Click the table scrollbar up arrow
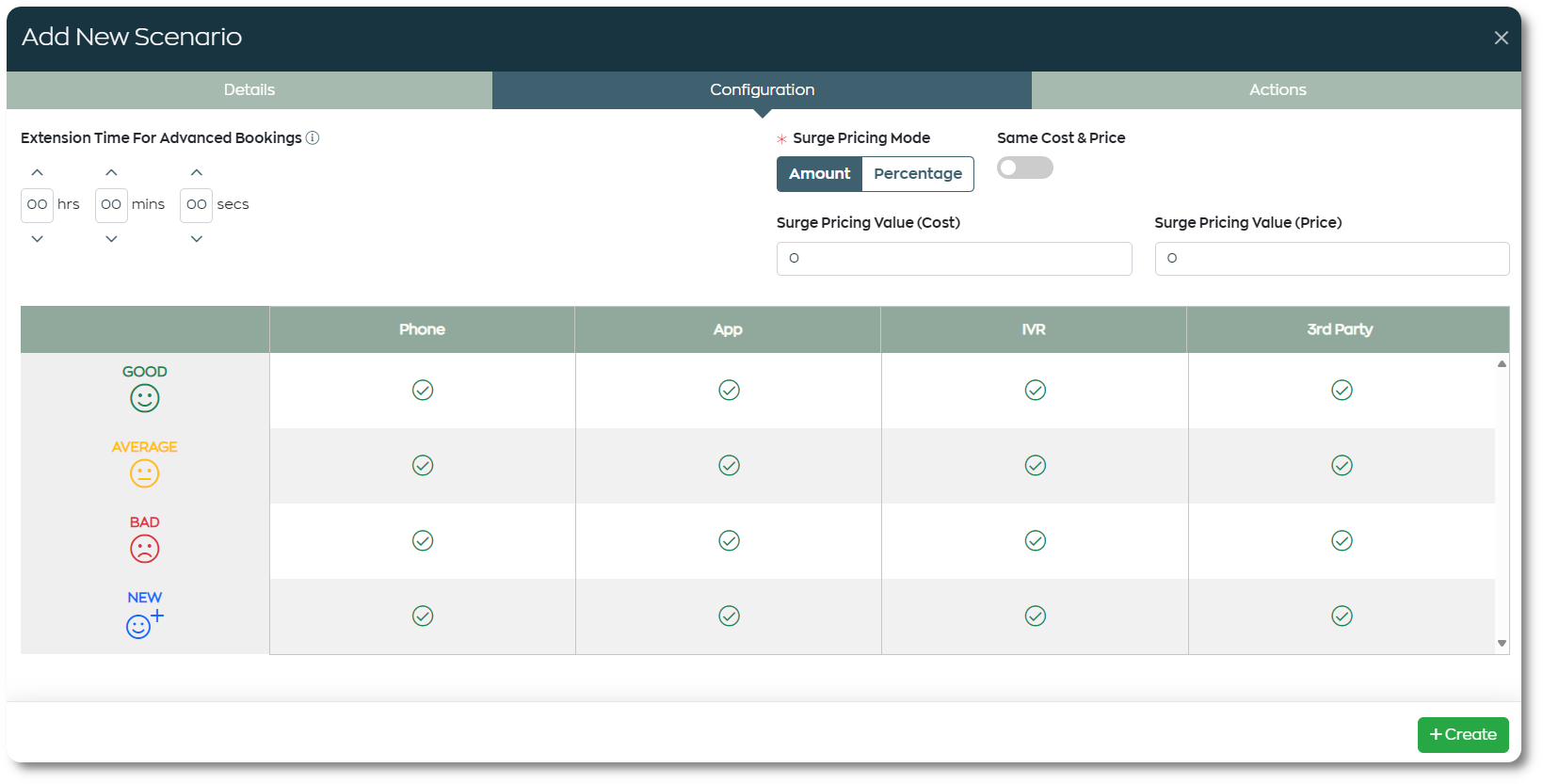1543x784 pixels. pos(1502,363)
